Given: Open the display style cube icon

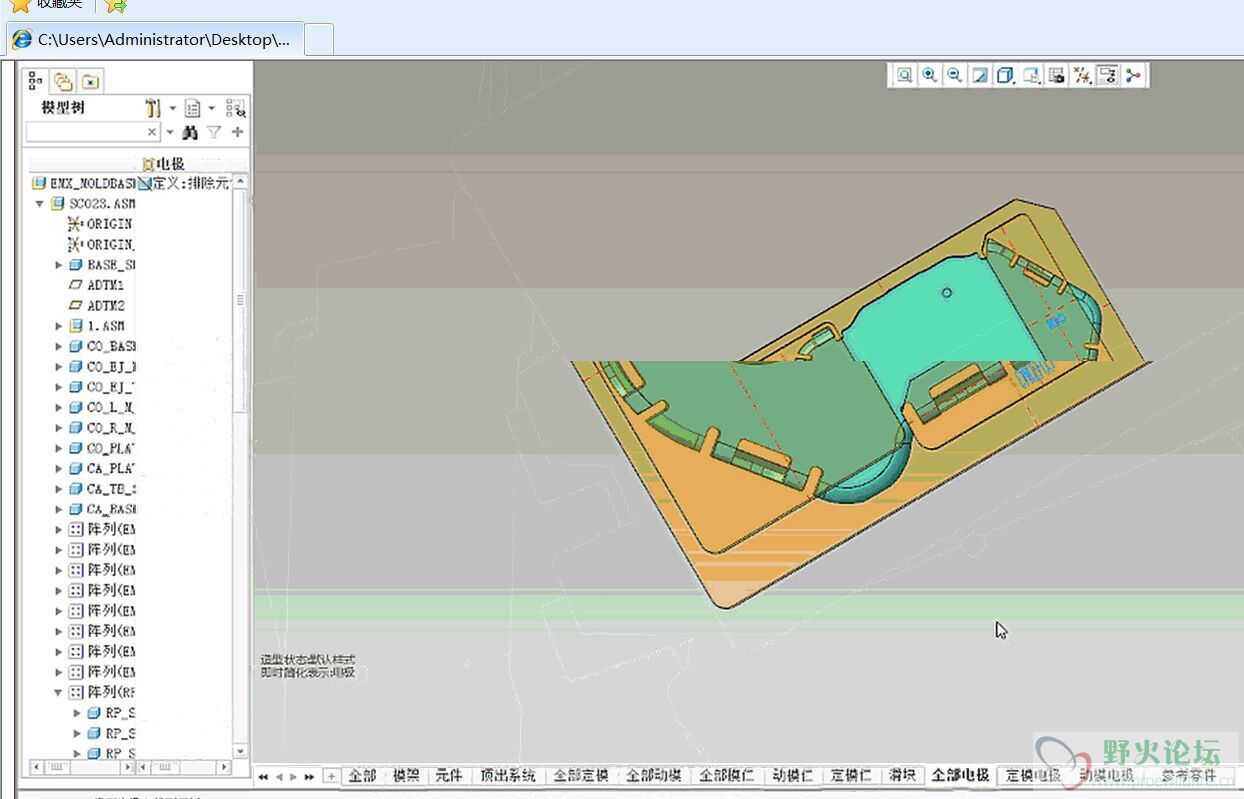Looking at the screenshot, I should [1005, 75].
